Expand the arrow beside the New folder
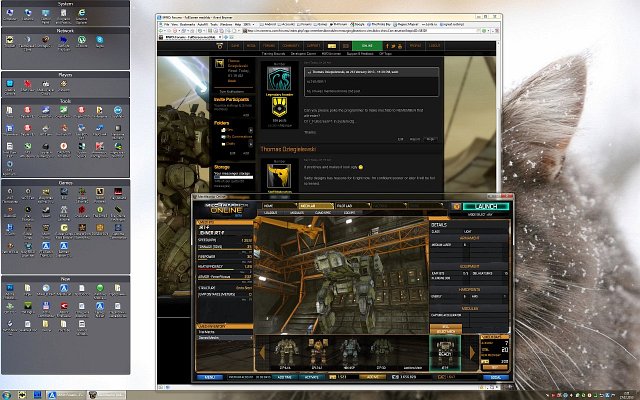The image size is (640, 400). (x=251, y=130)
